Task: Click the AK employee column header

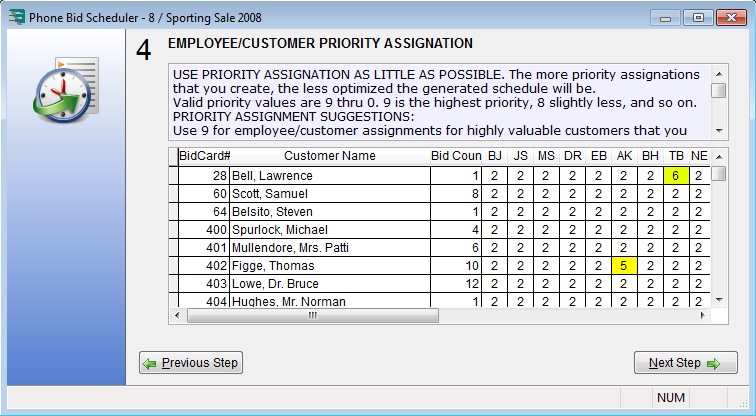Action: click(624, 156)
